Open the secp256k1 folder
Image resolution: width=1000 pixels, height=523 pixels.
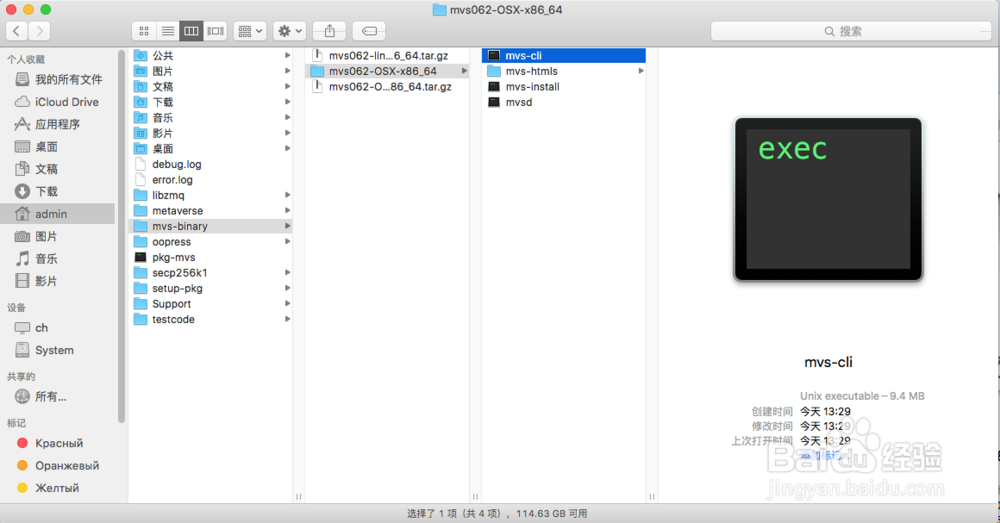212,272
